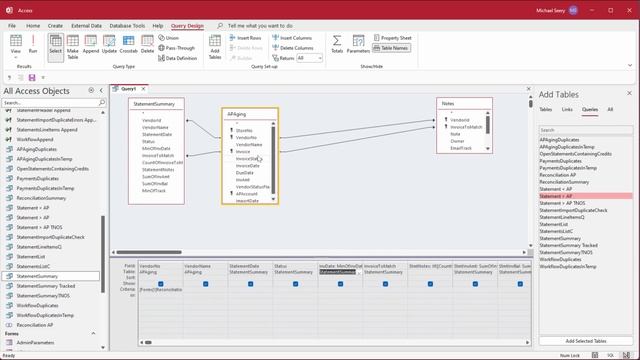Click Undo in the quick access toolbar

pyautogui.click(x=9, y=78)
